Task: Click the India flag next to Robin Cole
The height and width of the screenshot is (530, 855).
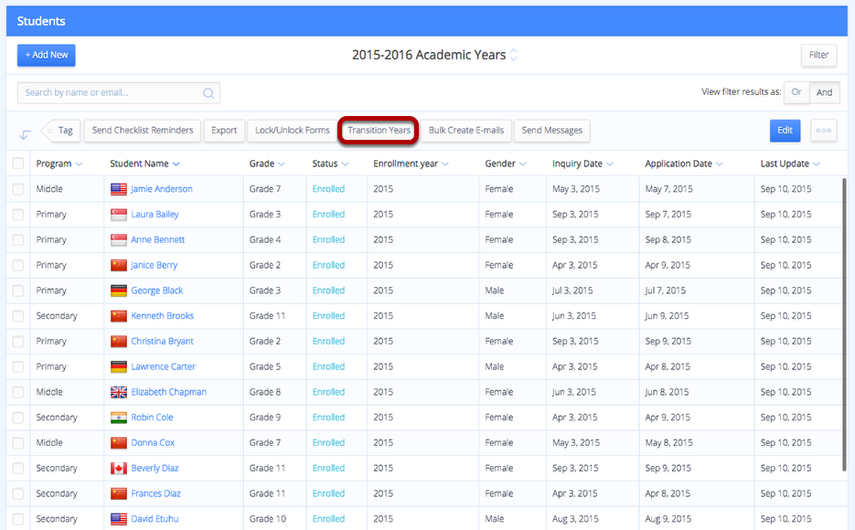Action: tap(118, 418)
